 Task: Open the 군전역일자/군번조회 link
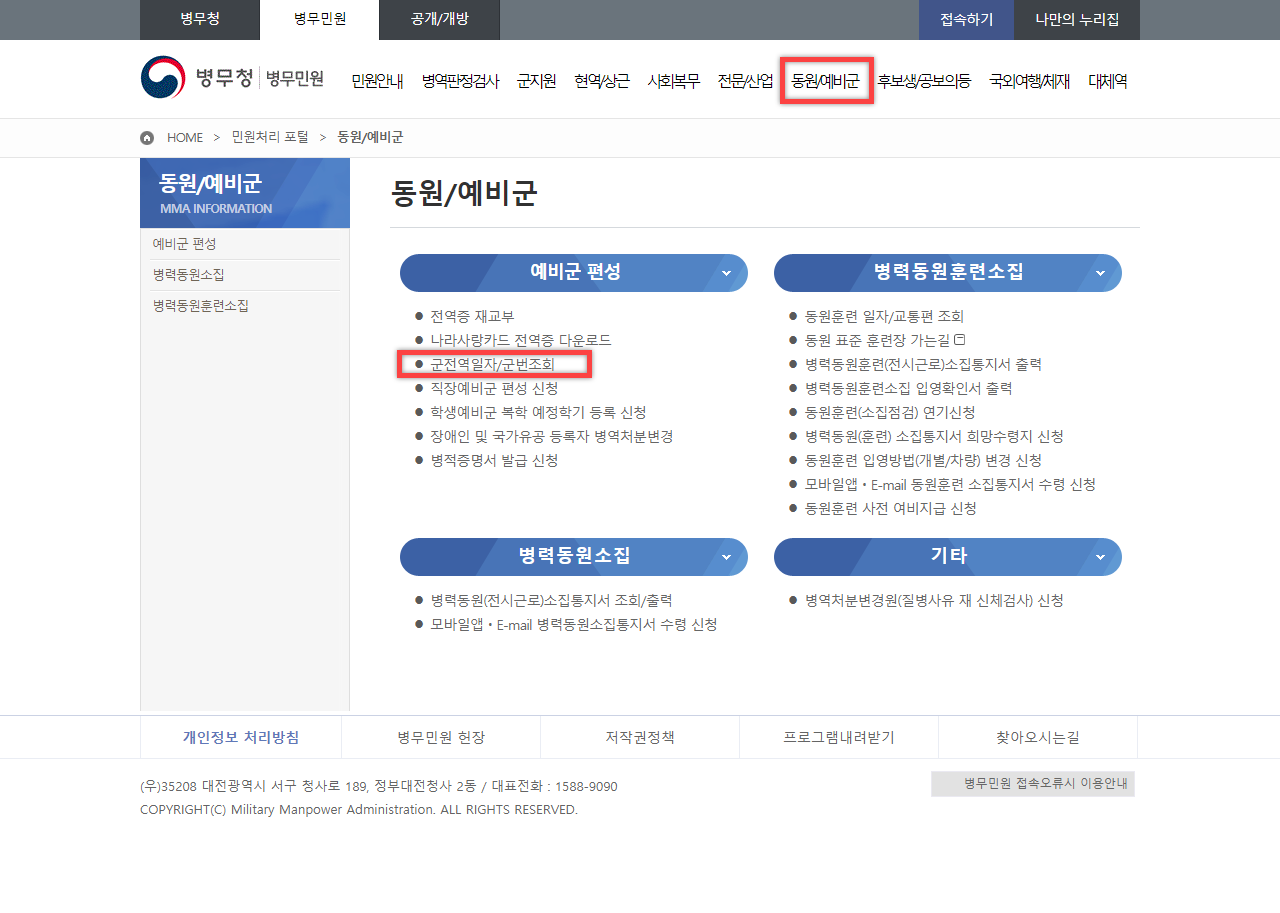tap(492, 365)
